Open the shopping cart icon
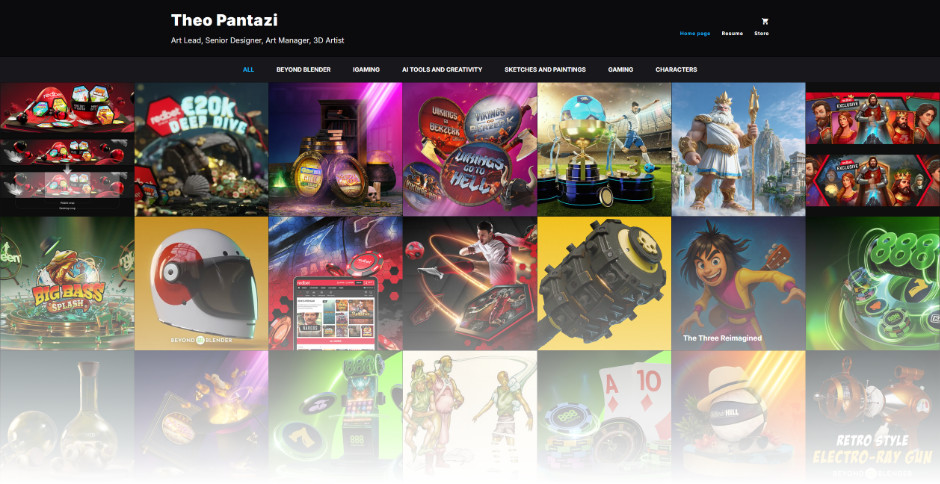 pyautogui.click(x=764, y=21)
